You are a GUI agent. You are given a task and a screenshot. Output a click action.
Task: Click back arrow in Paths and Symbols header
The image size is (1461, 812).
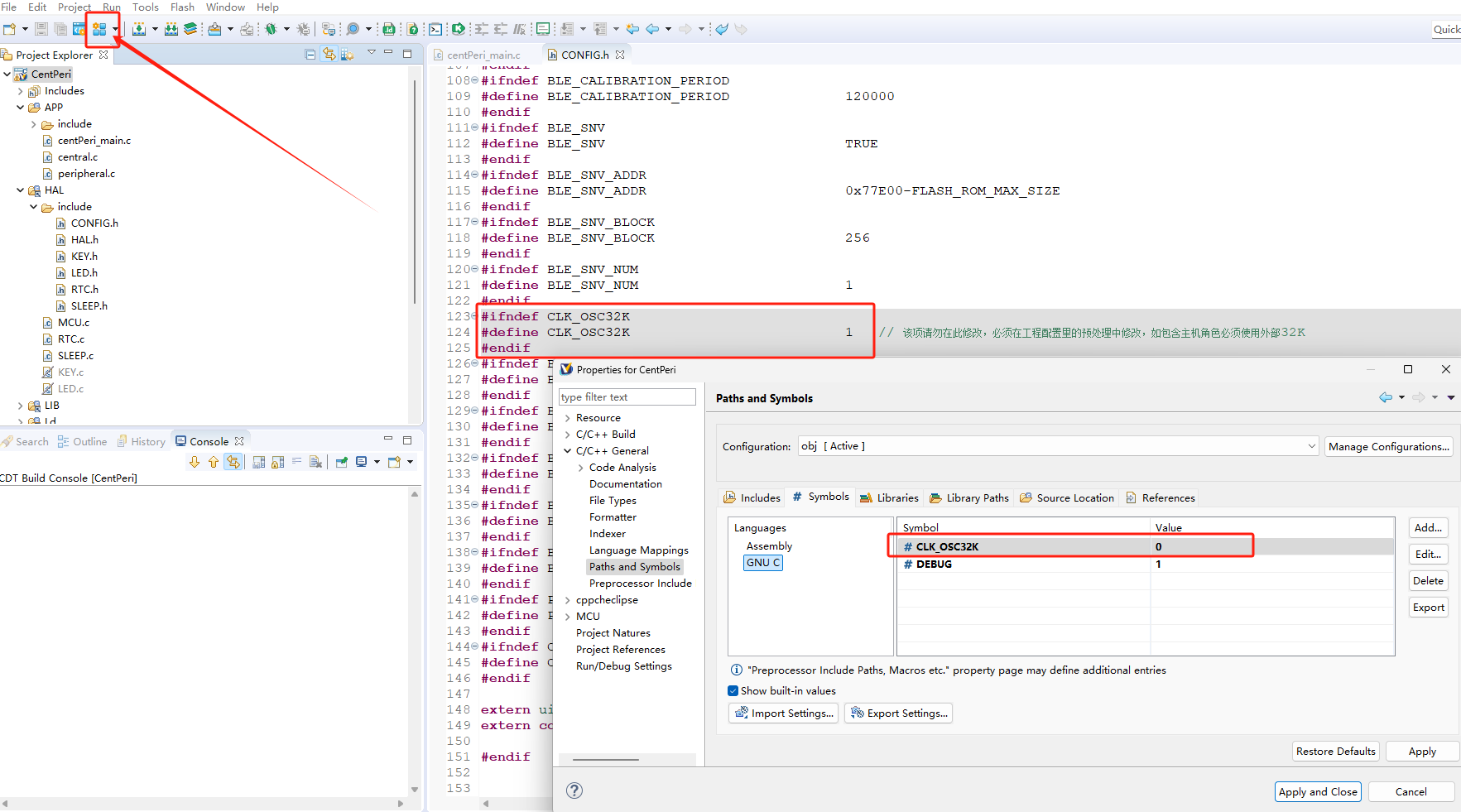point(1386,397)
